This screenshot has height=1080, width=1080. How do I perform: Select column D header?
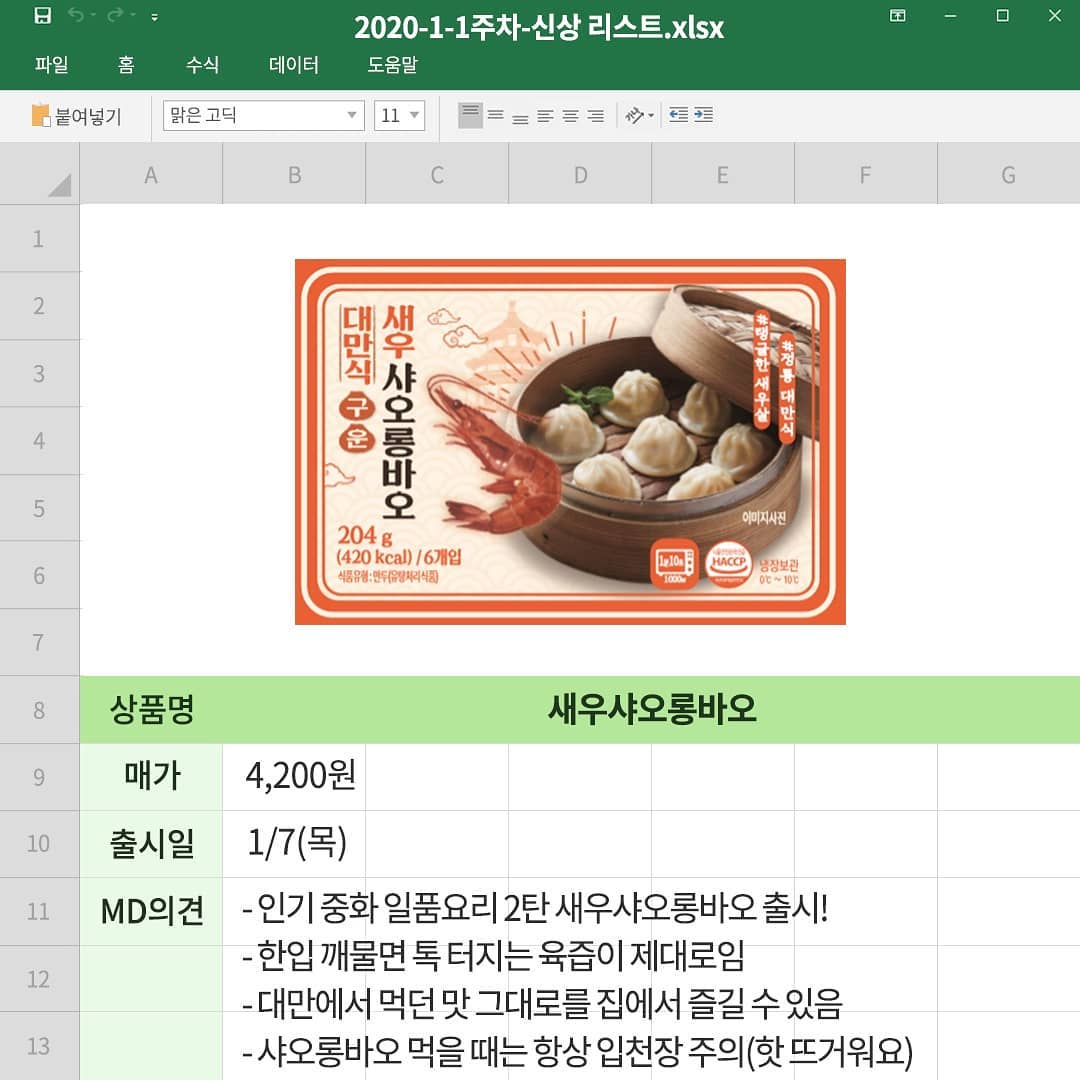coord(580,174)
